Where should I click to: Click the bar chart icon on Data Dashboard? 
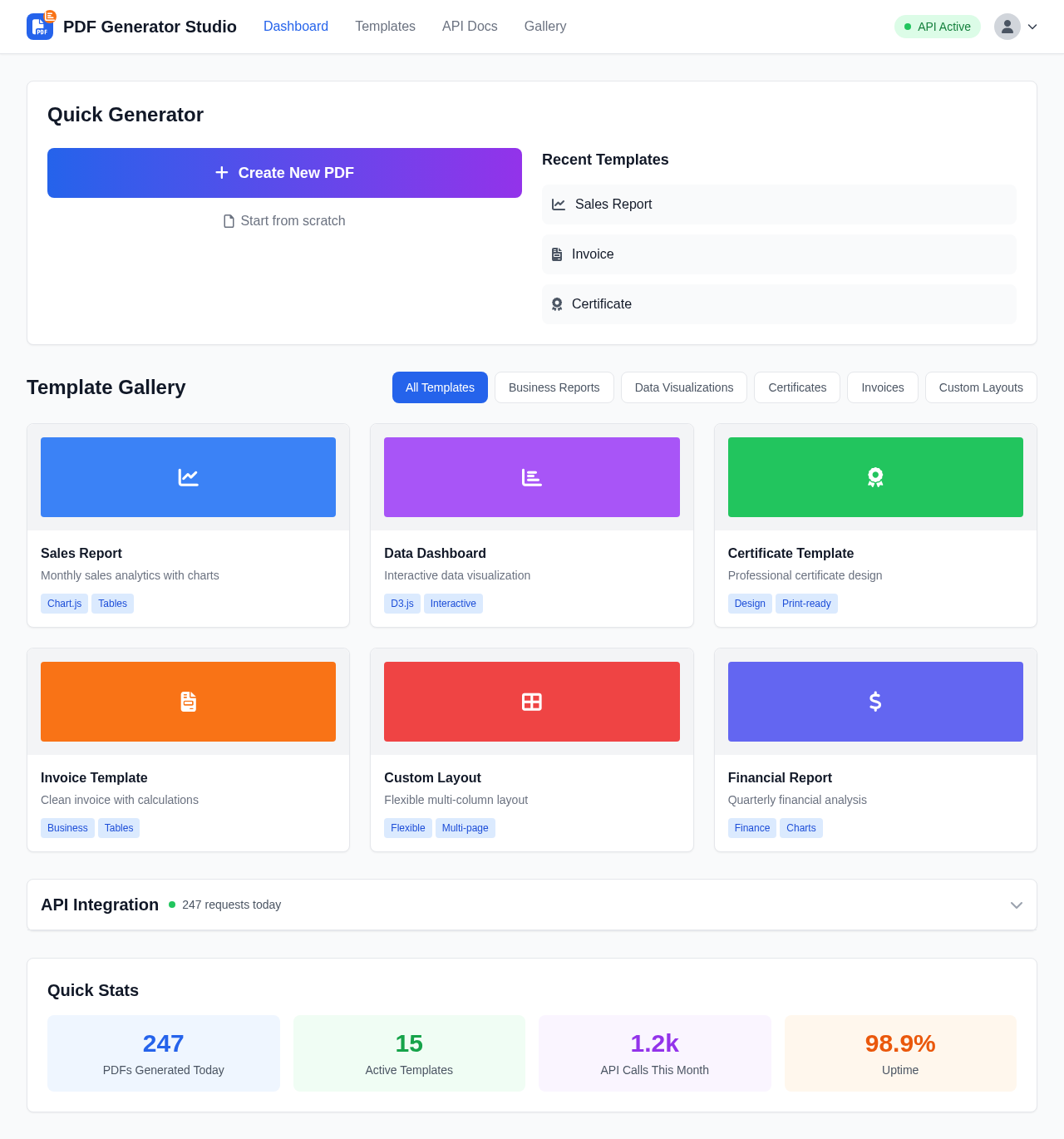pyautogui.click(x=531, y=476)
